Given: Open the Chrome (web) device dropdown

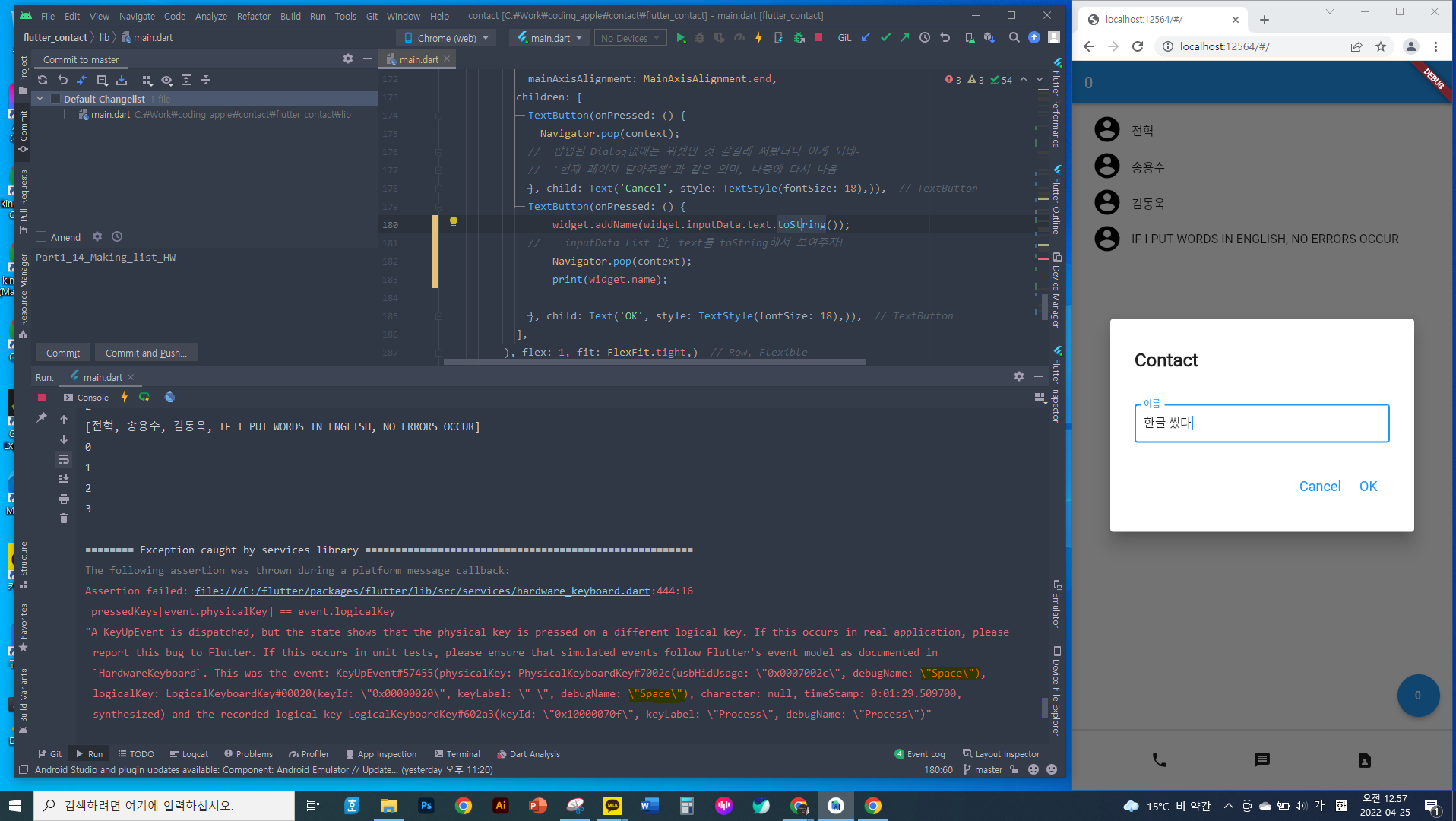Looking at the screenshot, I should (x=446, y=37).
